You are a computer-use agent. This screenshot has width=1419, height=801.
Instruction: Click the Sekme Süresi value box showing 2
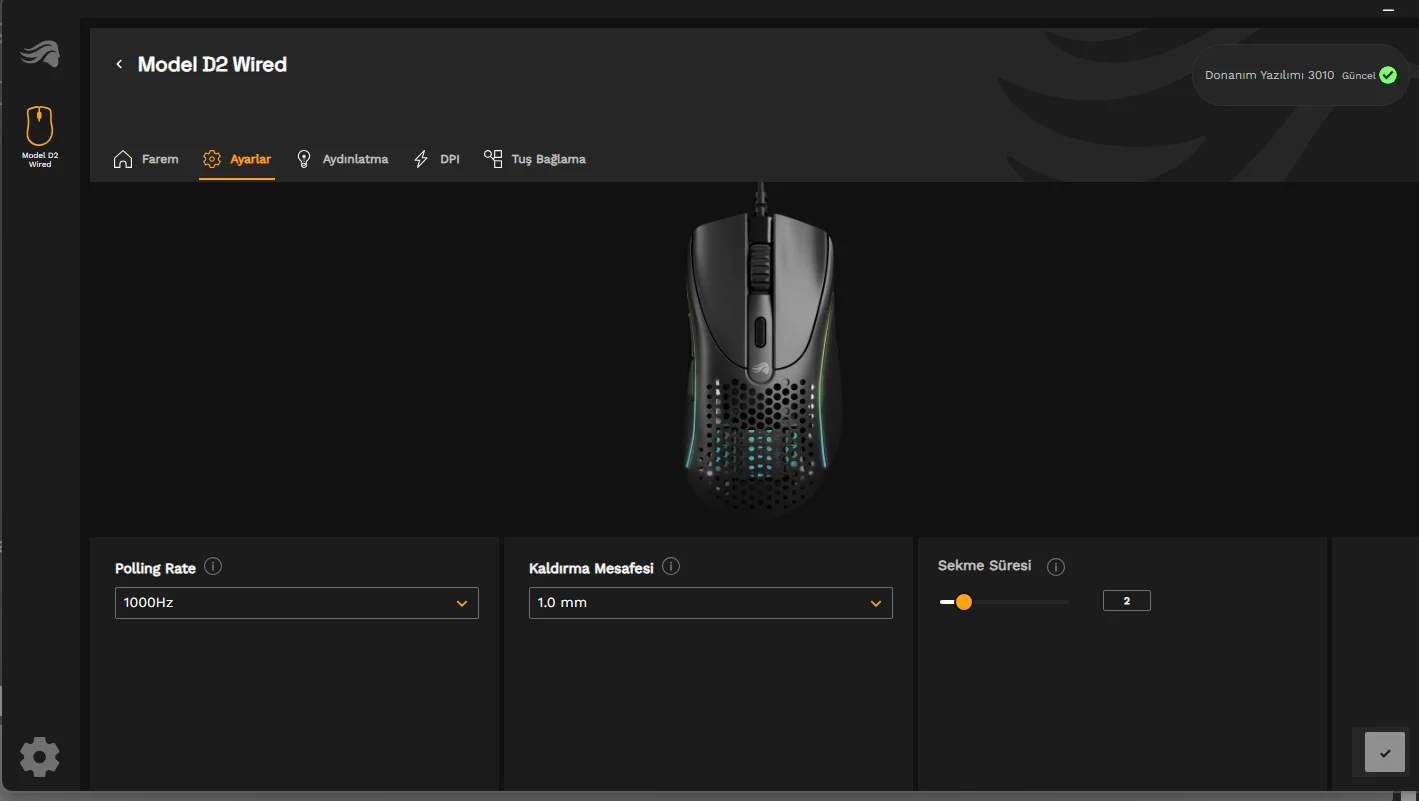pos(1127,601)
